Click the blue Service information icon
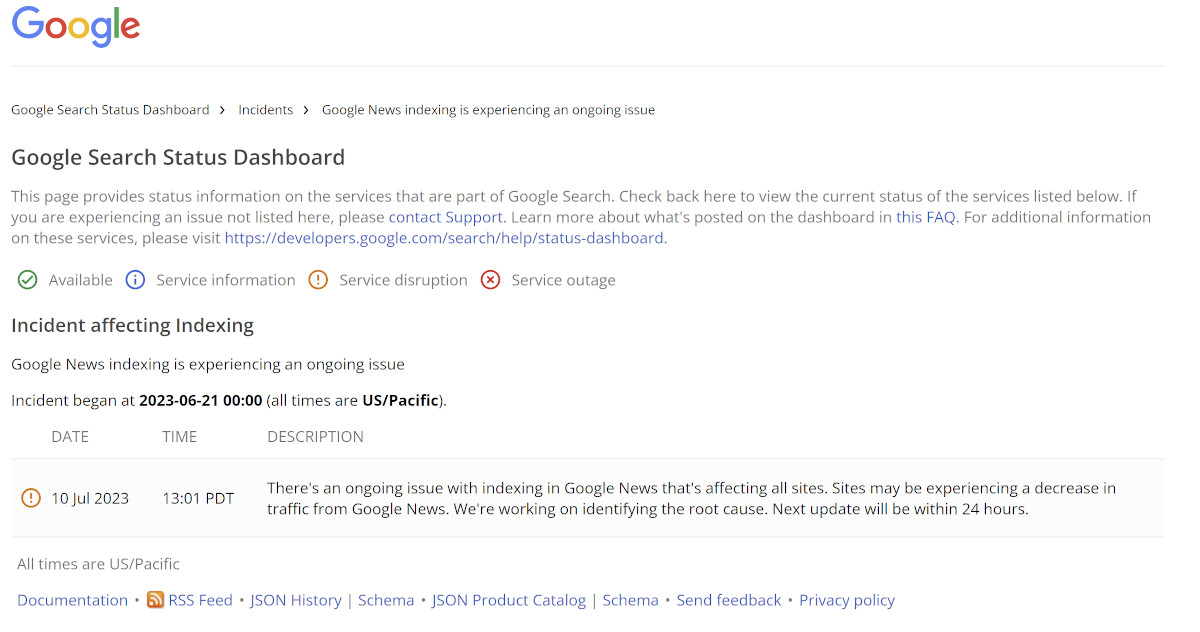1200x632 pixels. (135, 280)
